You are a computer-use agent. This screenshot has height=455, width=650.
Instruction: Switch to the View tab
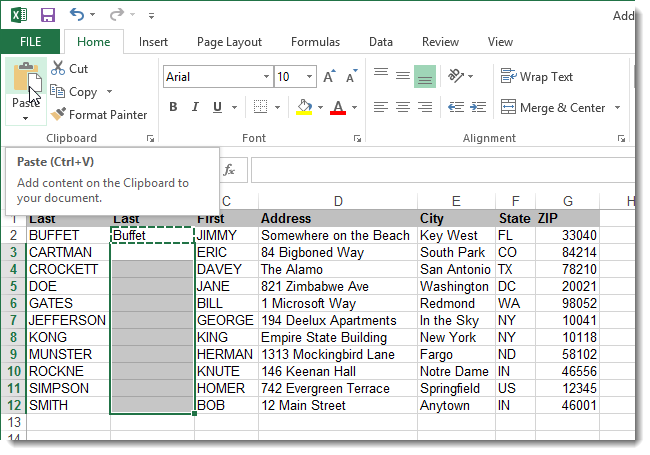(500, 42)
